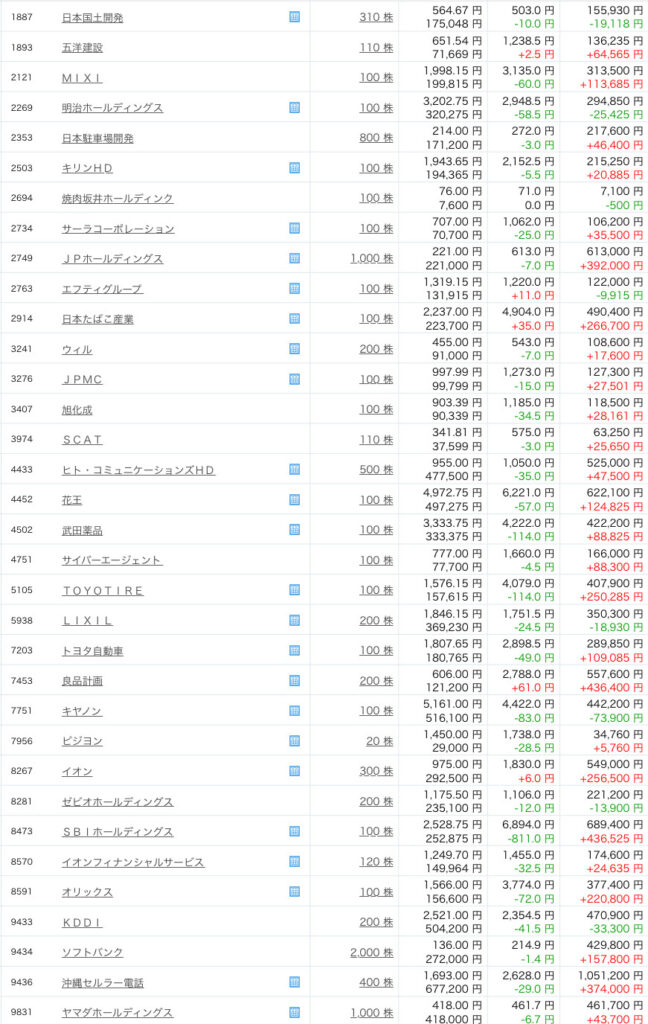Click the blue memo icon for 日本国土開発
648x1024 pixels.
click(x=295, y=17)
